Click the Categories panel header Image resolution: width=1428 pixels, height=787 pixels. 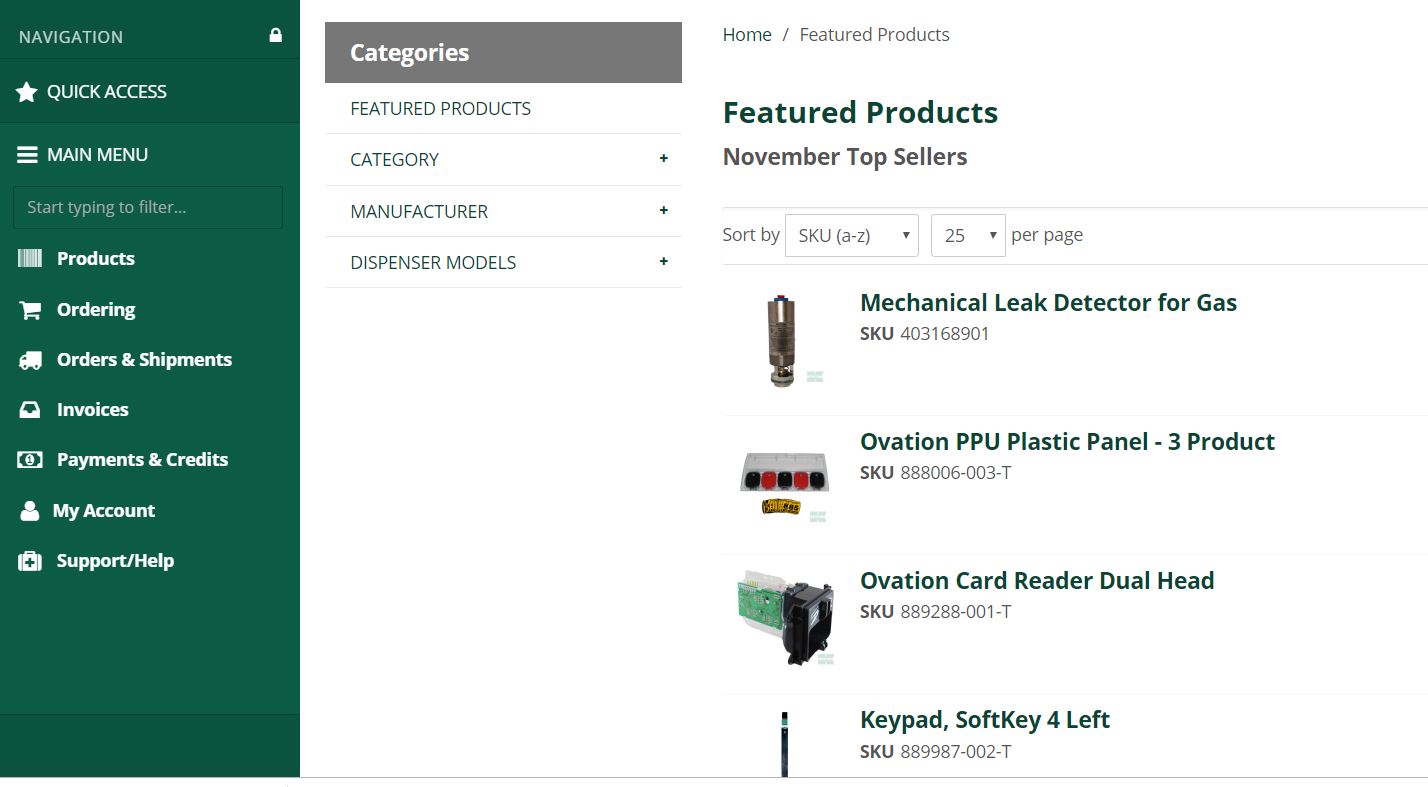tap(503, 52)
